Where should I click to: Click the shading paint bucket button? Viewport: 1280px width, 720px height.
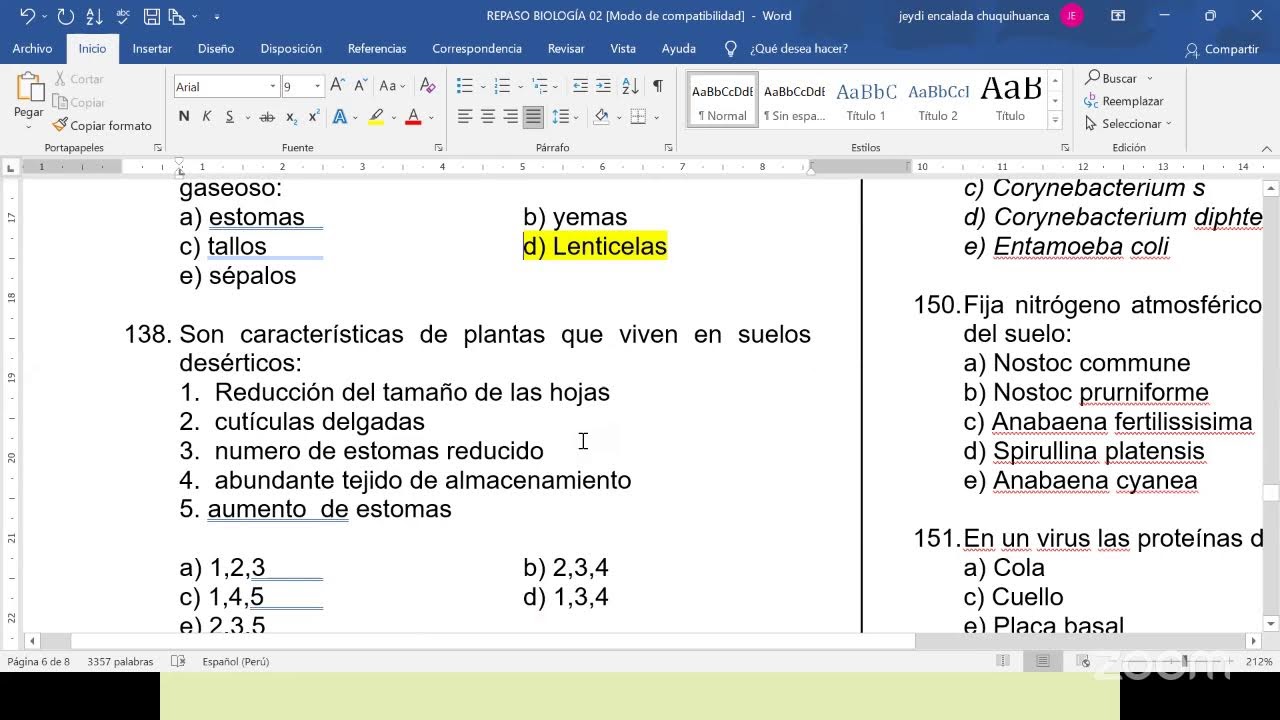pyautogui.click(x=601, y=117)
